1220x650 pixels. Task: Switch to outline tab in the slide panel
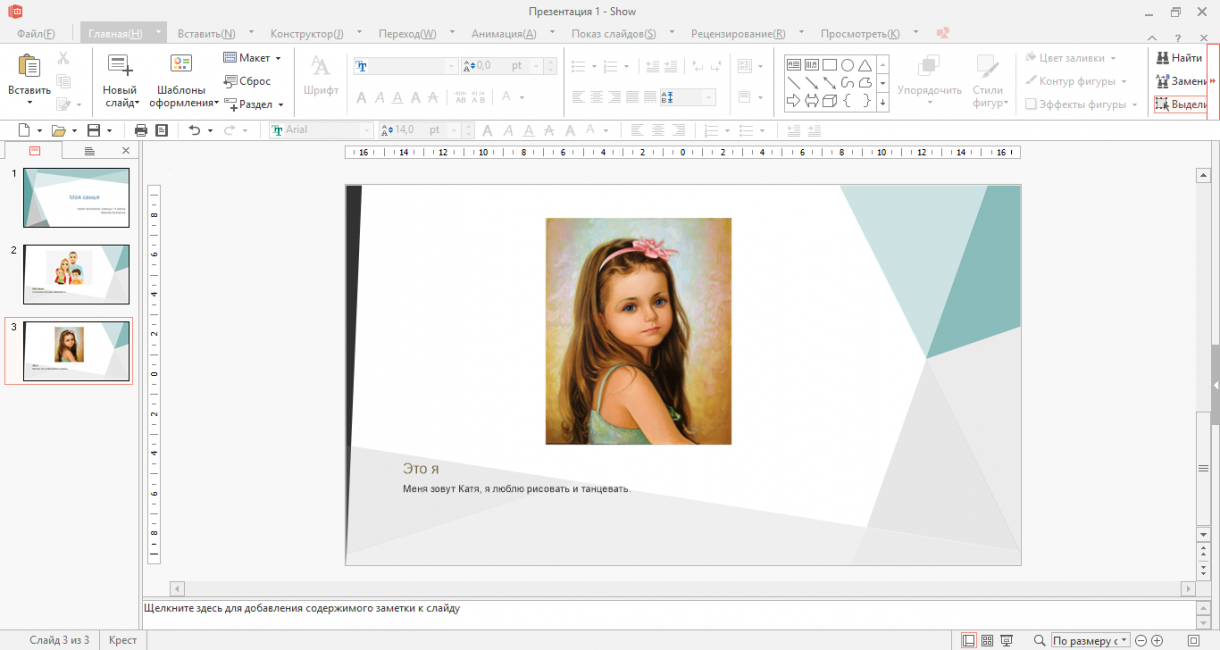tap(89, 151)
